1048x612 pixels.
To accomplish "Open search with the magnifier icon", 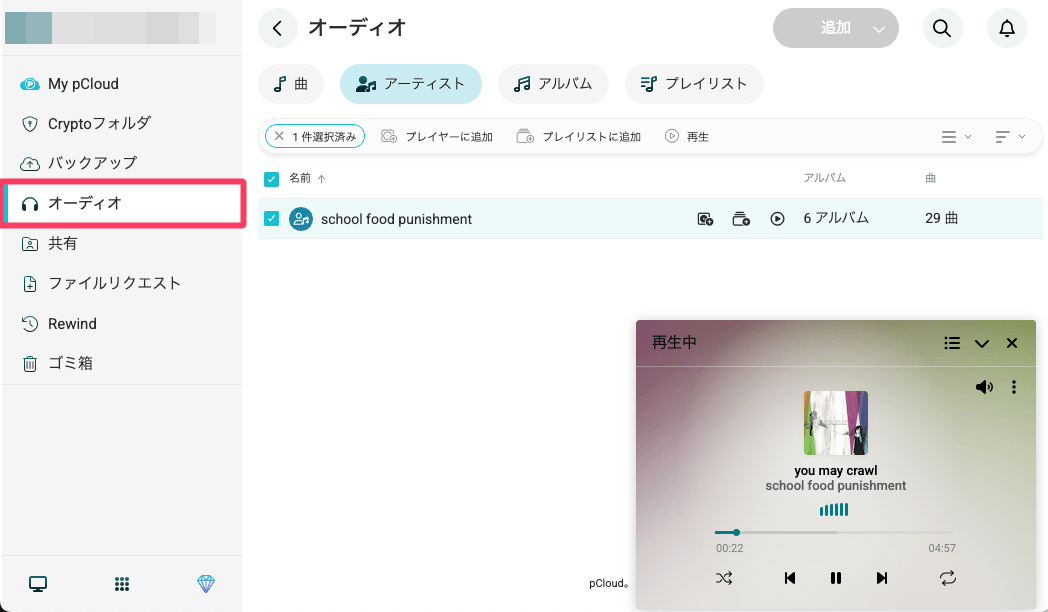I will coord(942,28).
